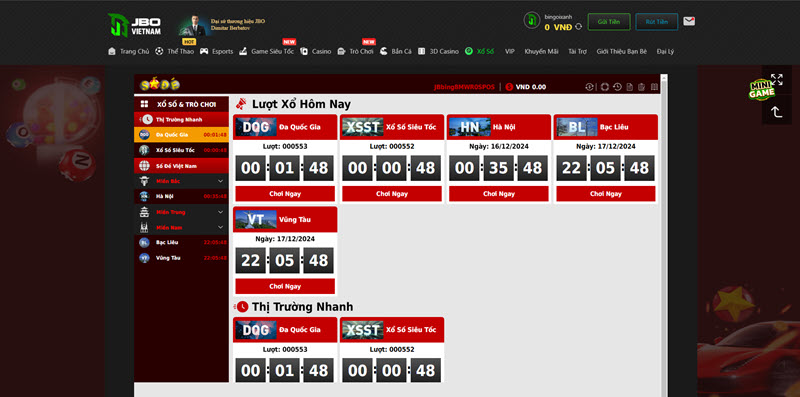800x397 pixels.
Task: Open Khuyến Mãi promotions menu
Action: tap(541, 52)
